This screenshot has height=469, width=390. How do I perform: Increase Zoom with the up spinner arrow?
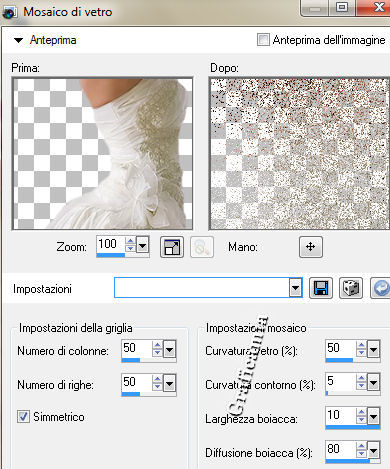130,241
